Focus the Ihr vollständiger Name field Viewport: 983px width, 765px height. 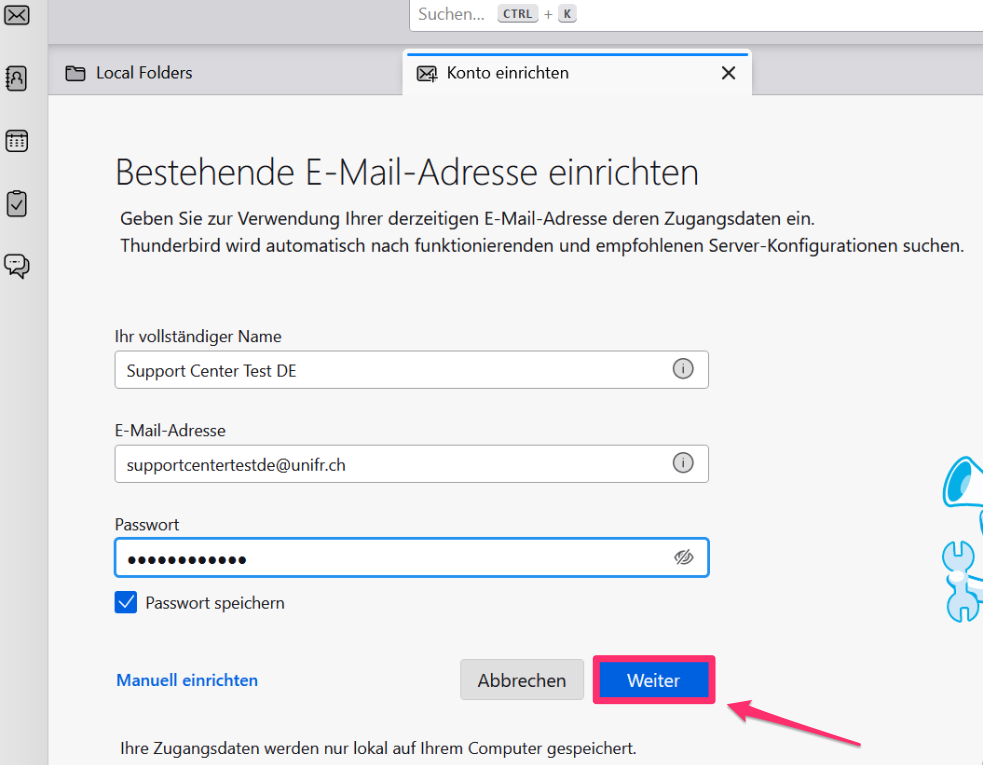click(x=390, y=370)
